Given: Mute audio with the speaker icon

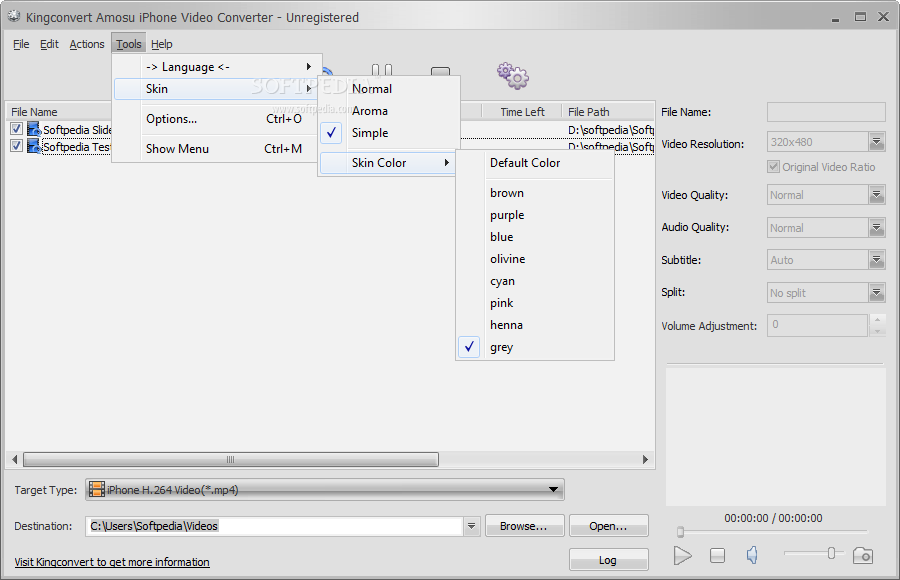Looking at the screenshot, I should point(752,555).
